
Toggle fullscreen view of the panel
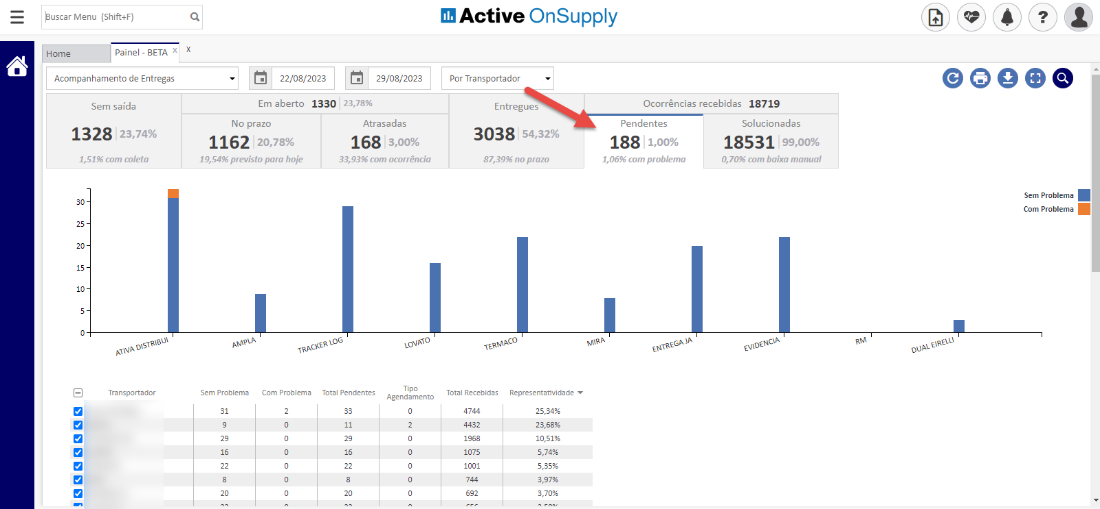(1035, 78)
